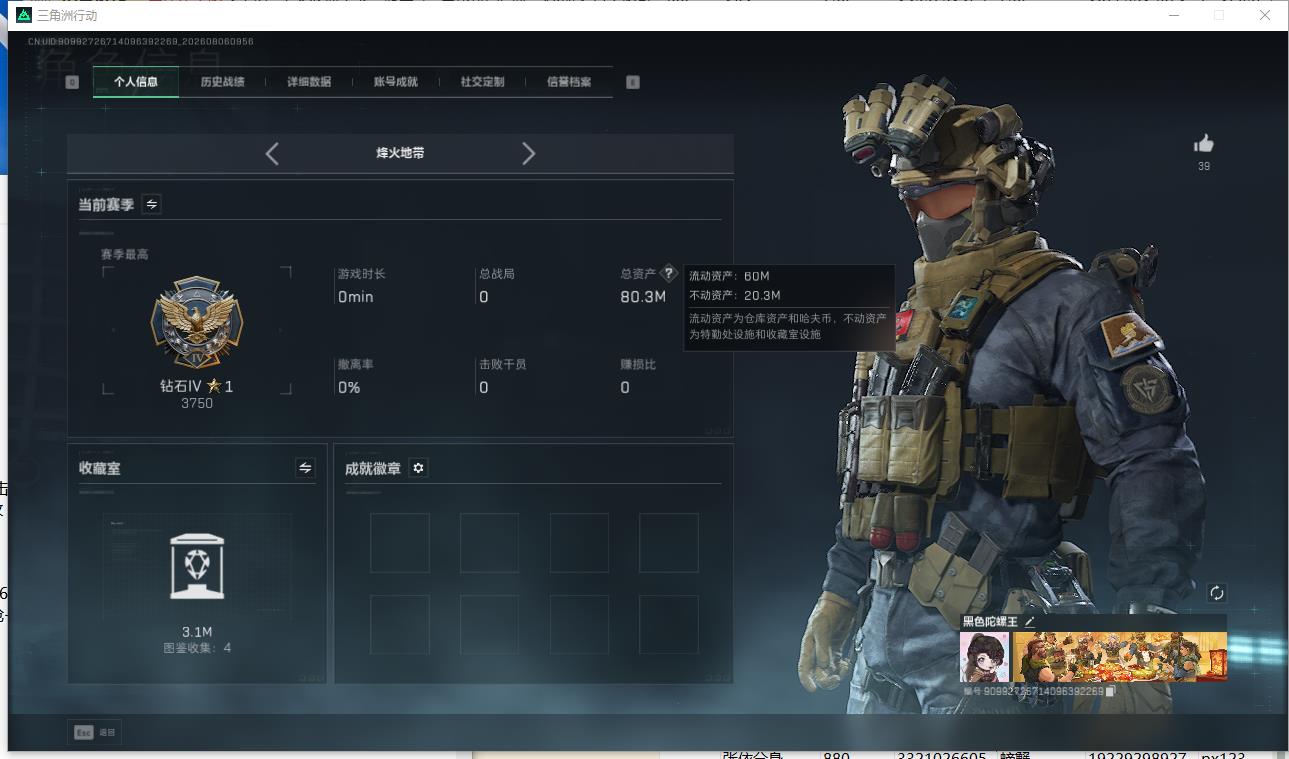Screen dimensions: 1289x759
Task: Go to the 社交定制 tab
Action: click(x=482, y=82)
